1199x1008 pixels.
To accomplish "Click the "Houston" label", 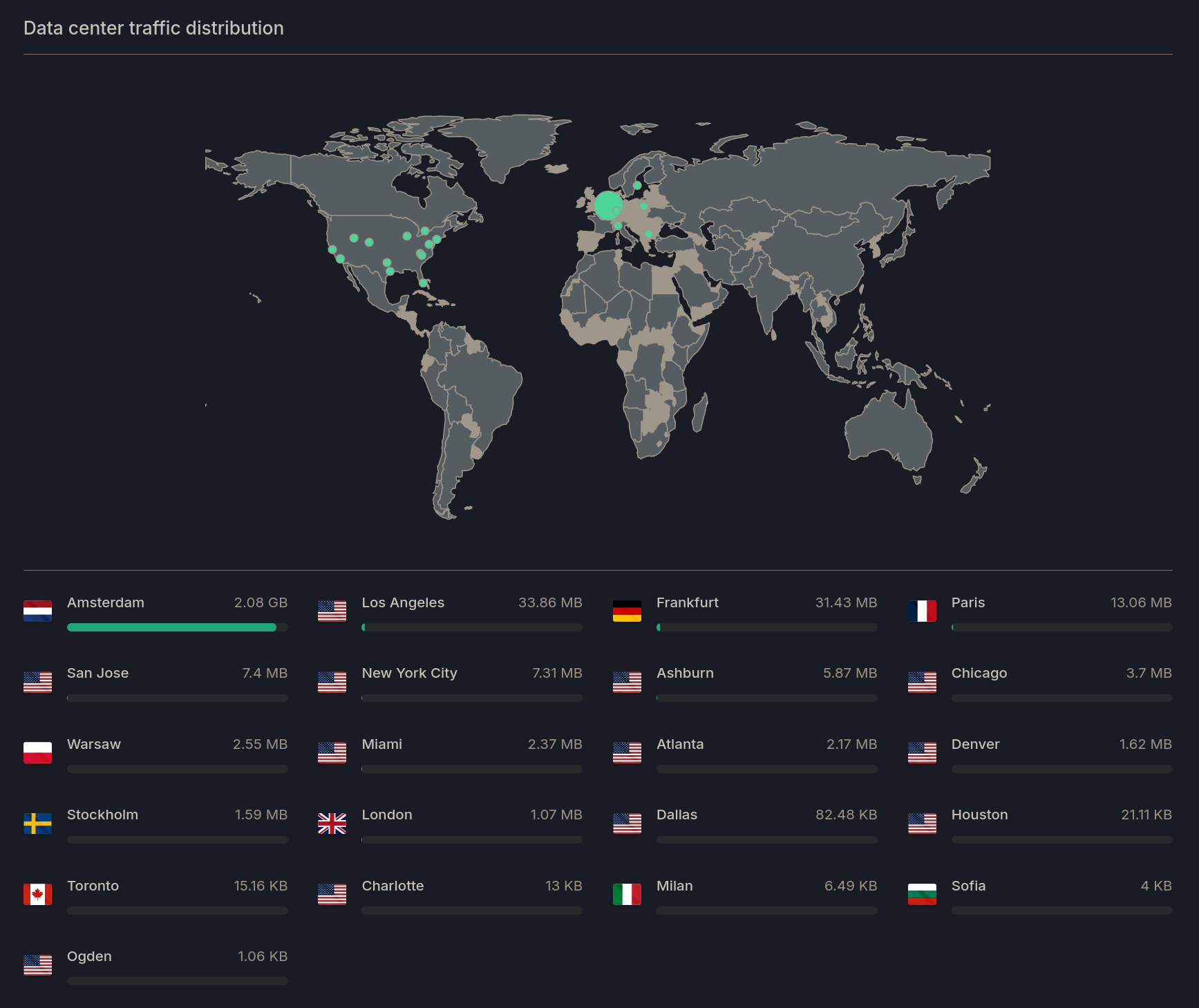I will click(979, 815).
